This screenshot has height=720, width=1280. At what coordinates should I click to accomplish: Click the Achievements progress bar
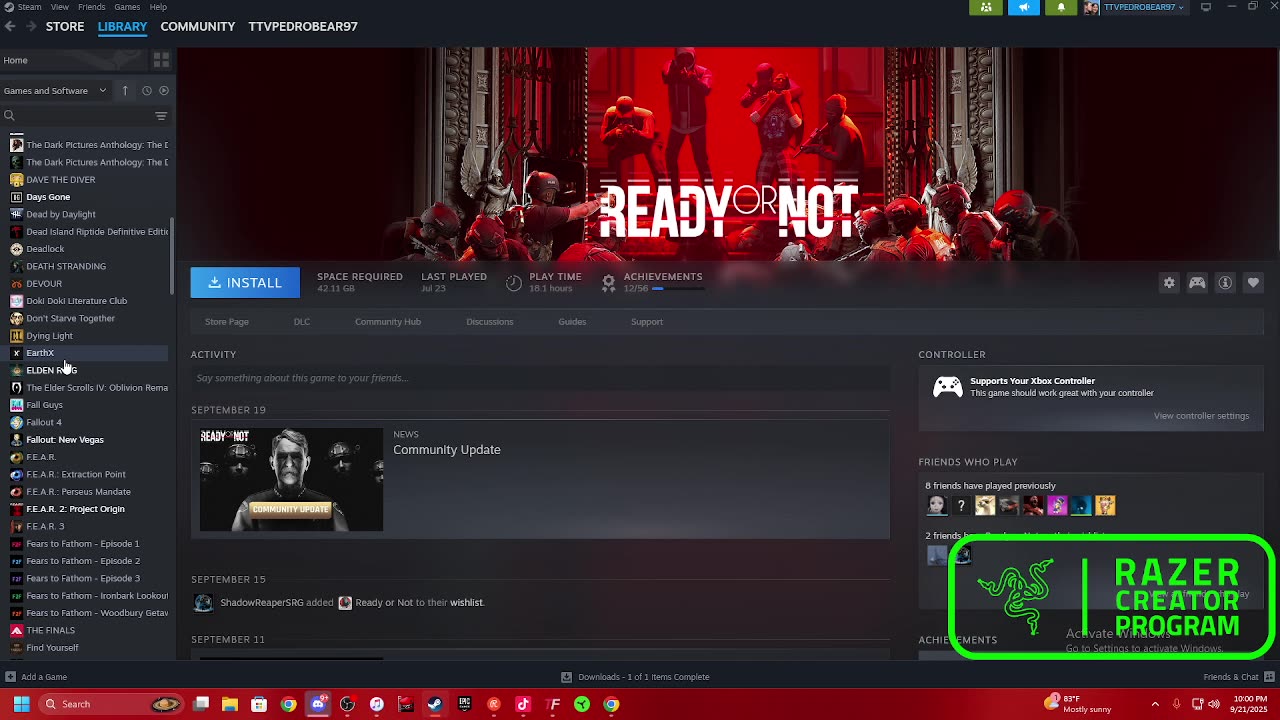(x=678, y=289)
